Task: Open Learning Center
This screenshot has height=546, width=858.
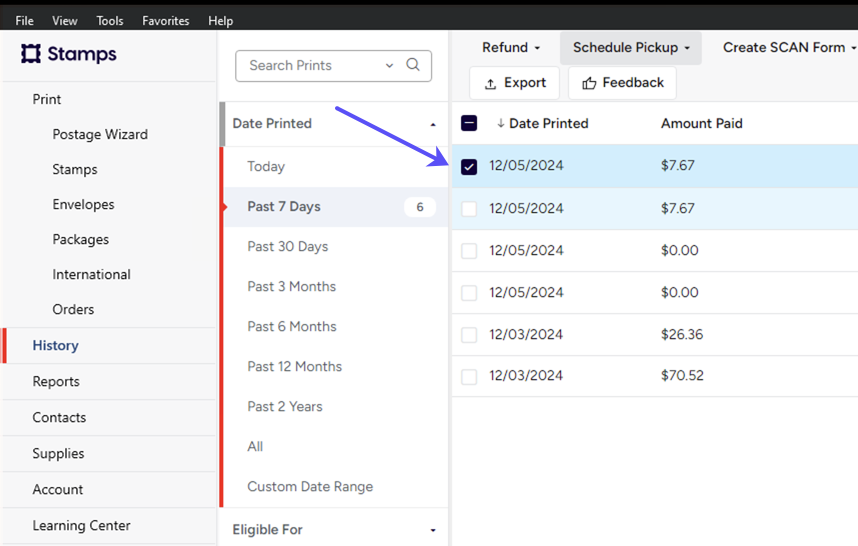Action: click(x=109, y=526)
